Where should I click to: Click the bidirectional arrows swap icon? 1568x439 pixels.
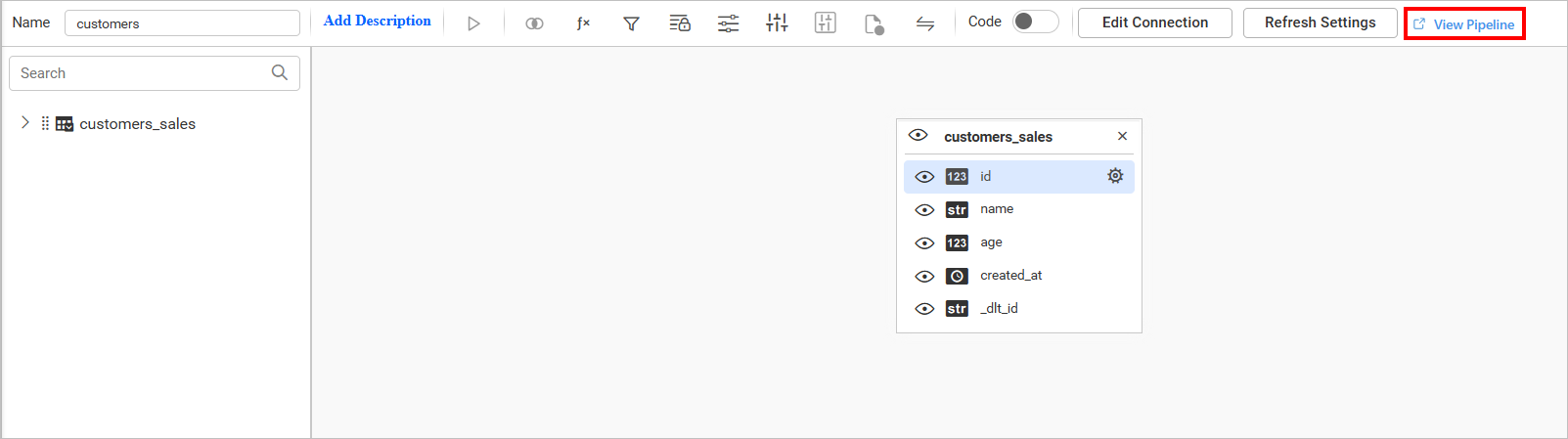924,23
